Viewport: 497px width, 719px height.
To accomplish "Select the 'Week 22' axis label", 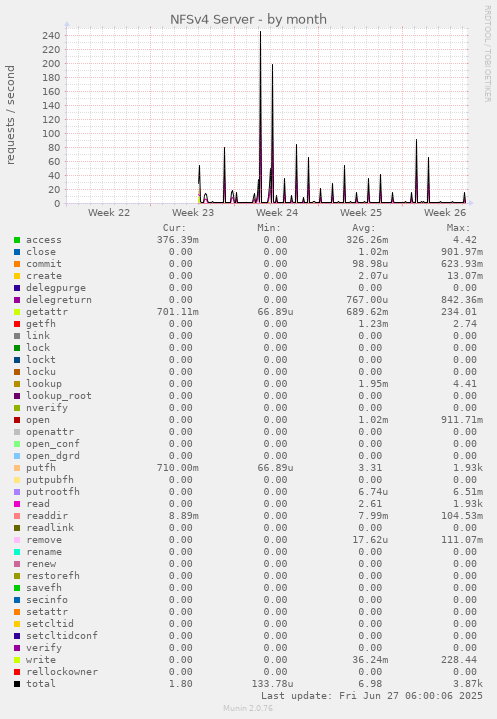I will coord(109,213).
